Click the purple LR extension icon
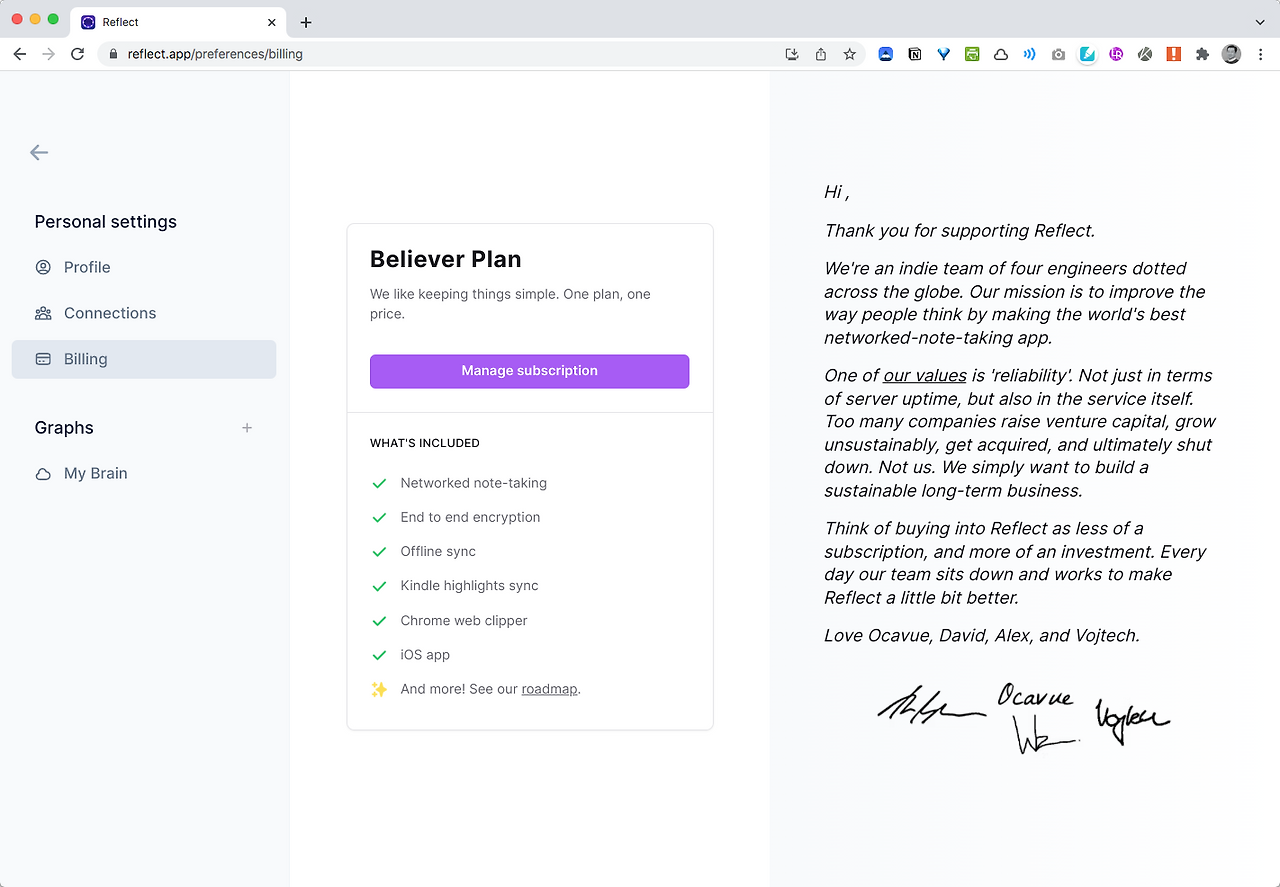The image size is (1280, 887). click(x=1116, y=54)
